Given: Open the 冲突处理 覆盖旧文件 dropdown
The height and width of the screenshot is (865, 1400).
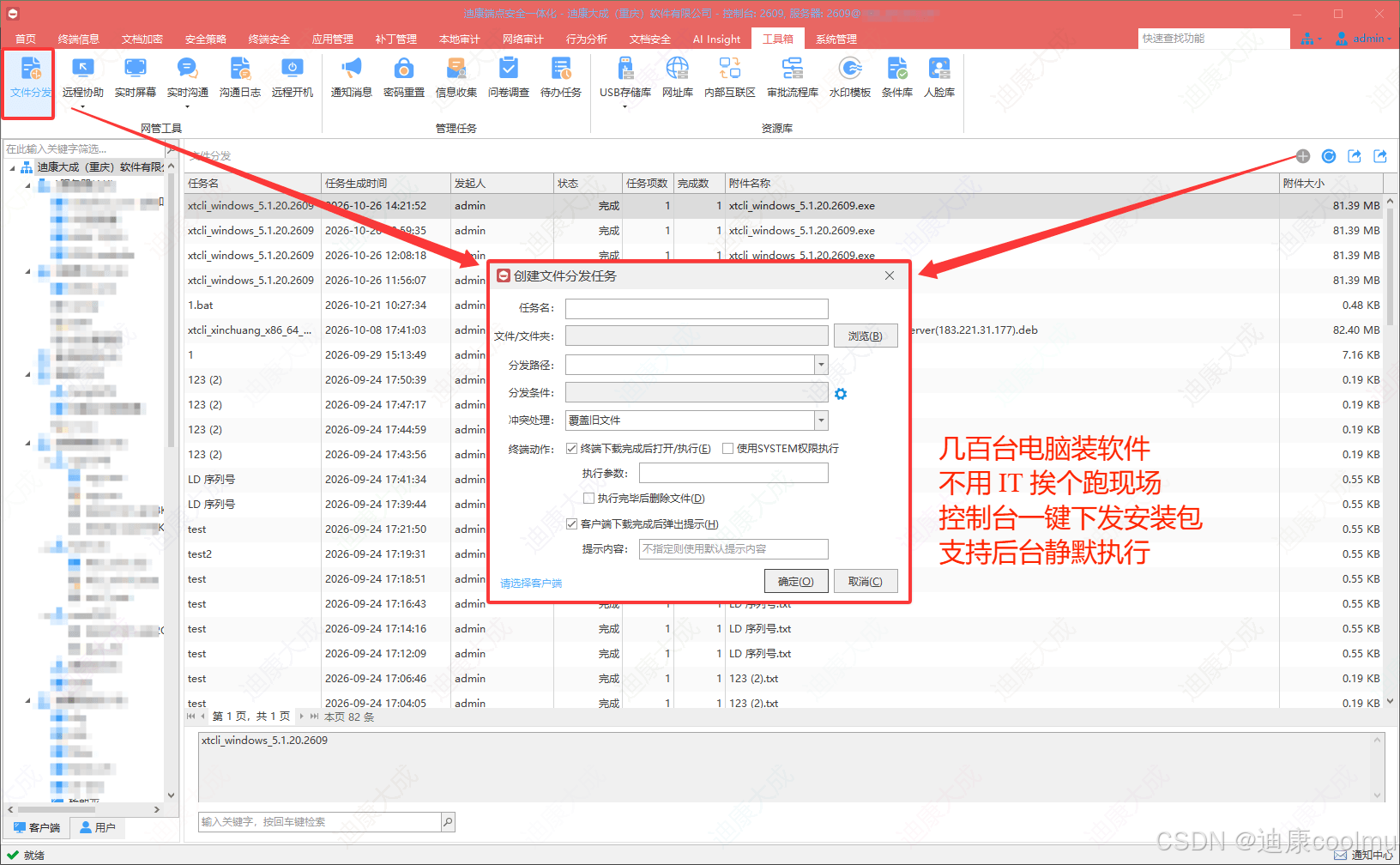Looking at the screenshot, I should pos(821,420).
